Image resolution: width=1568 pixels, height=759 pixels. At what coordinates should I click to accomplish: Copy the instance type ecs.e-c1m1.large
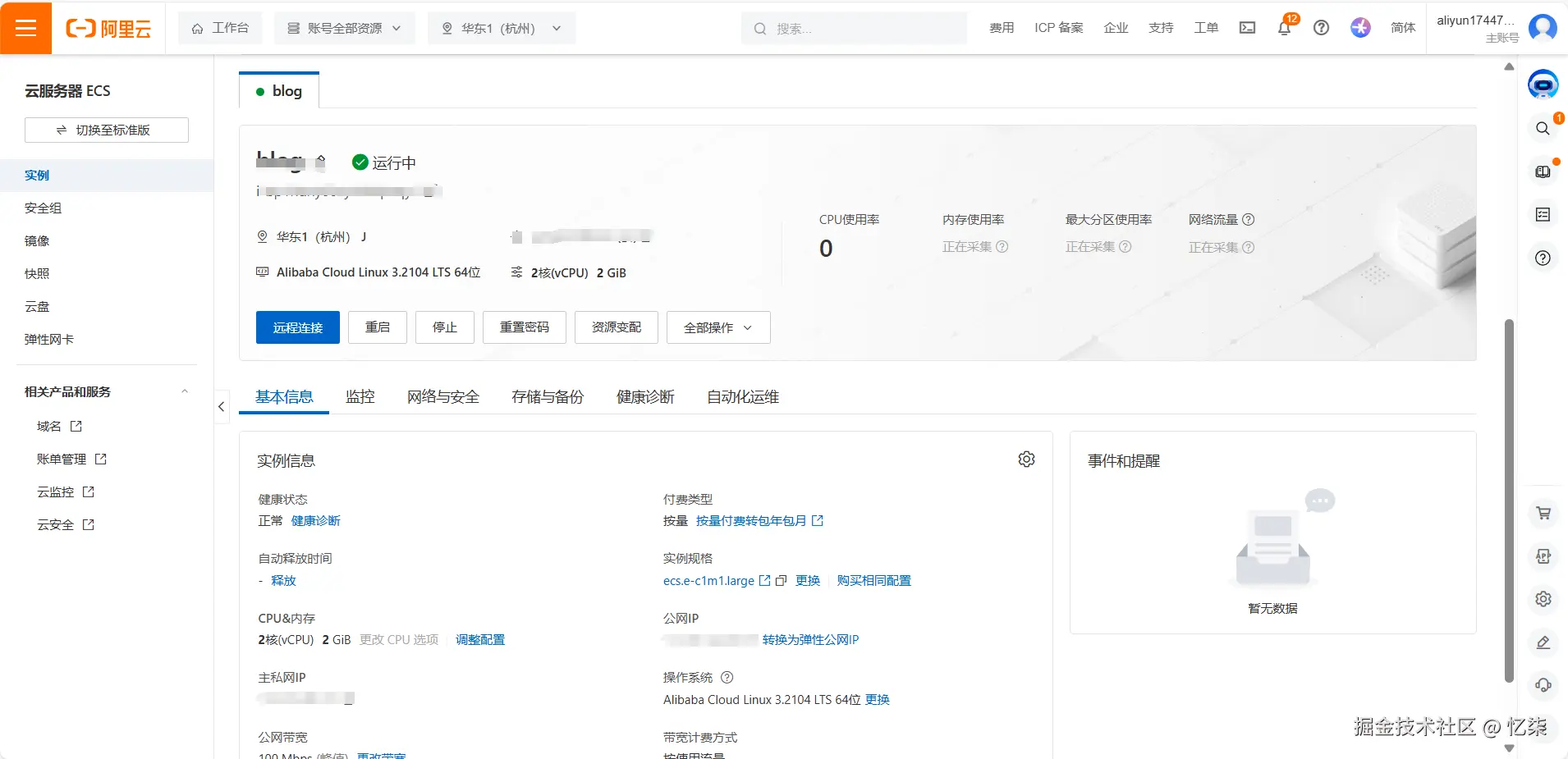pos(781,581)
